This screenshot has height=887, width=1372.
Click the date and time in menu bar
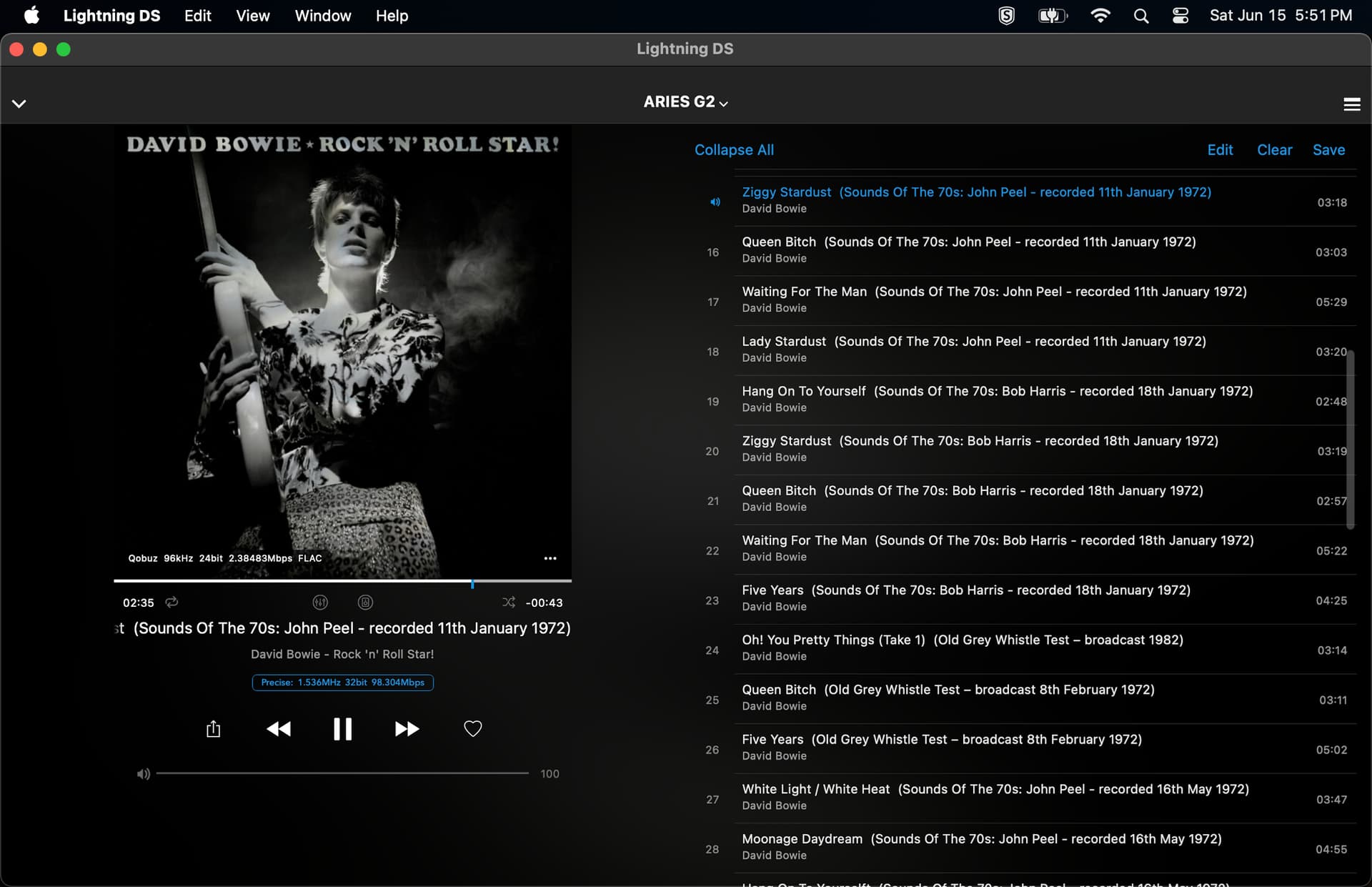pos(1281,16)
